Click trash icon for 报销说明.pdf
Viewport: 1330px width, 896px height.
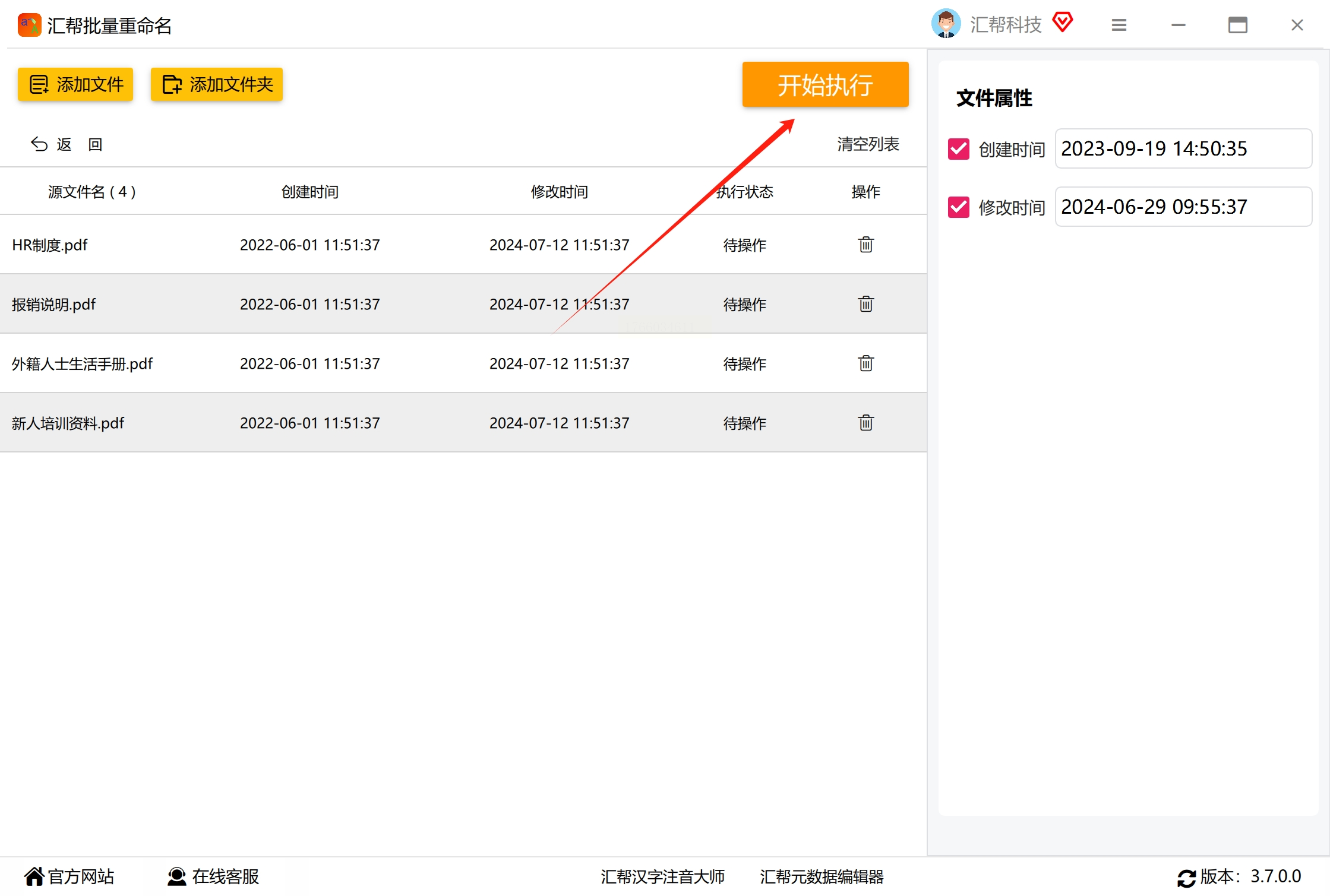(x=865, y=304)
